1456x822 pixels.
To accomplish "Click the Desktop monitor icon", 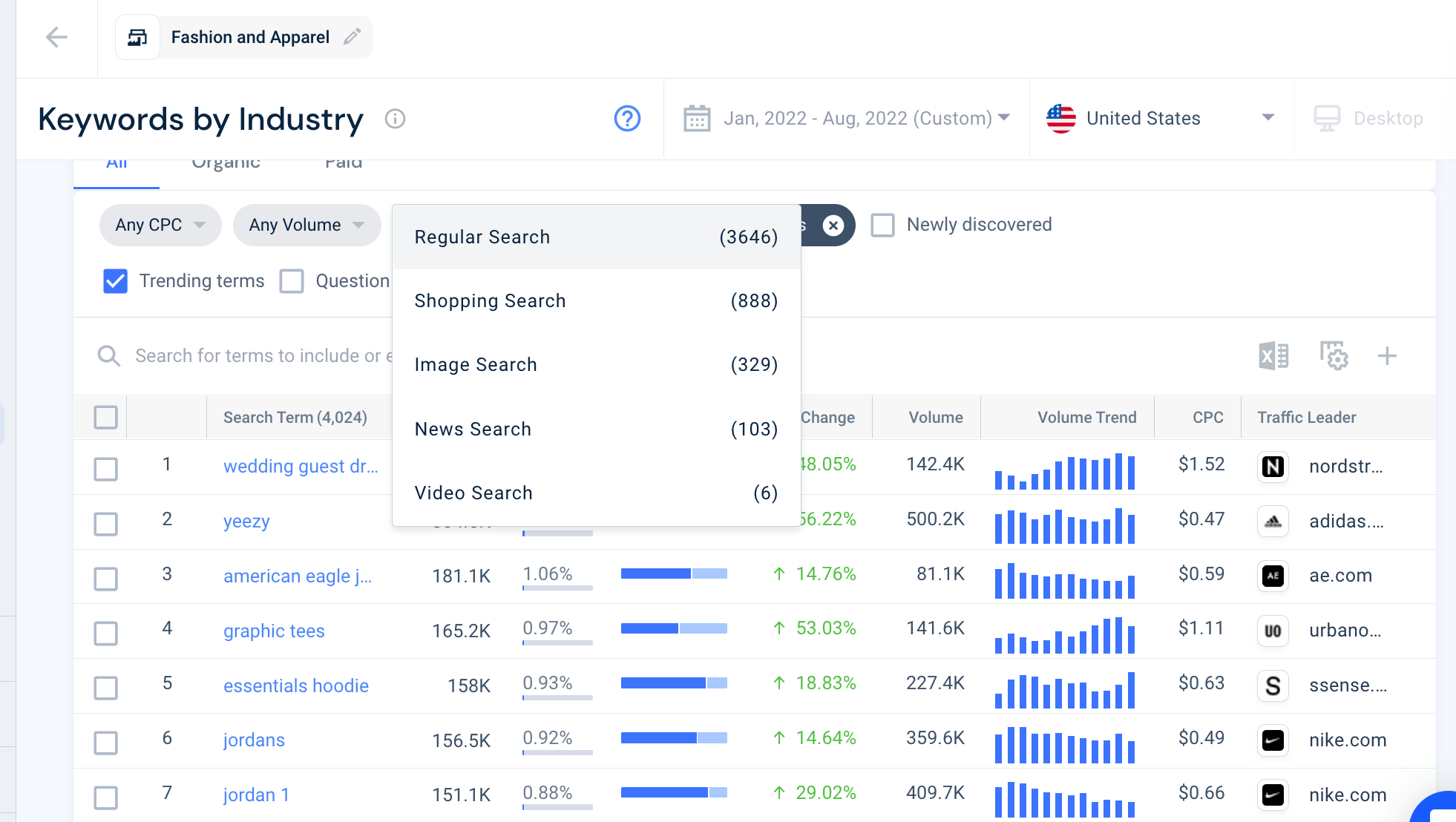I will coord(1327,118).
